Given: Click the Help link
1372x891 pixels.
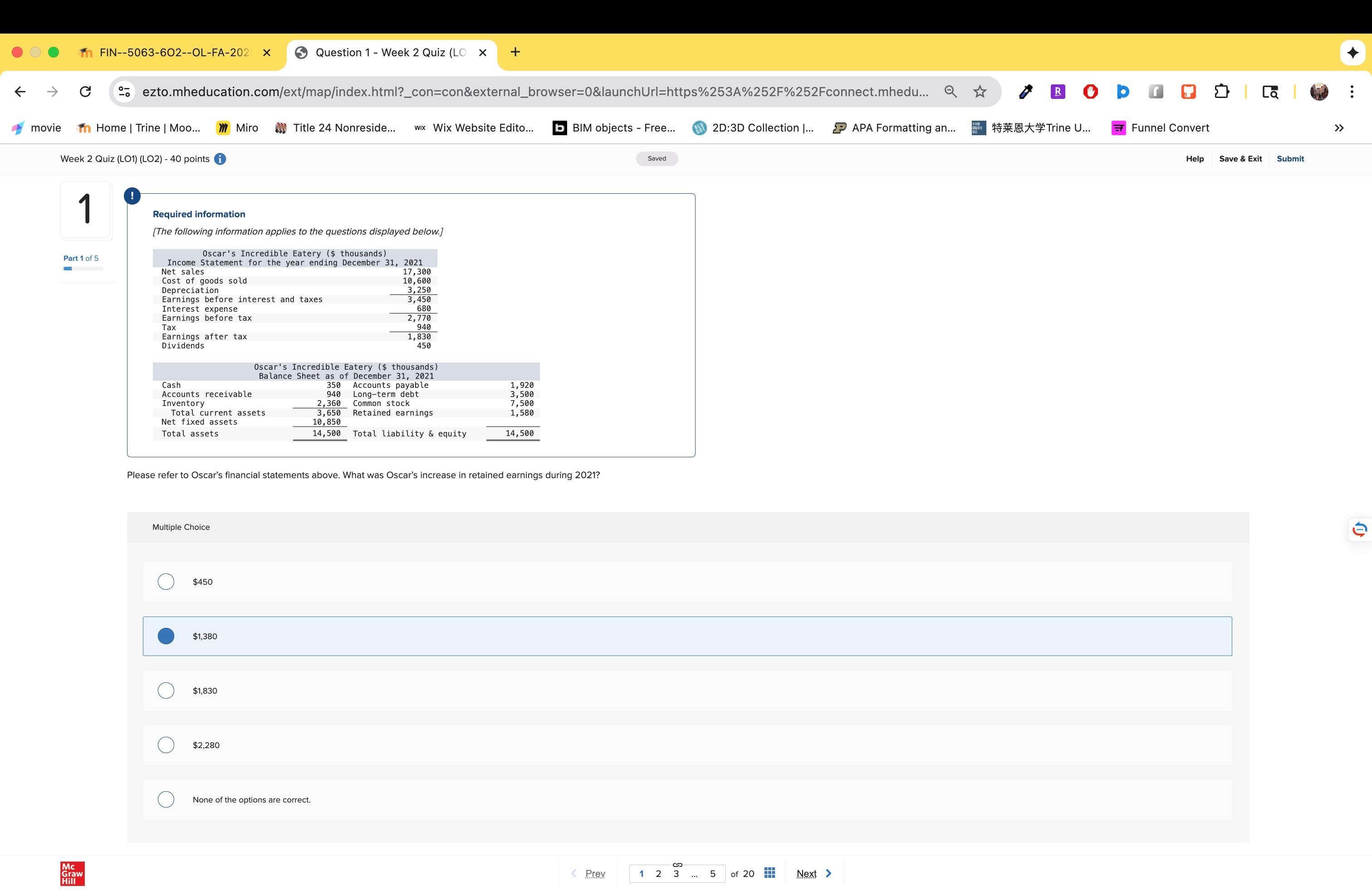Looking at the screenshot, I should pyautogui.click(x=1195, y=158).
